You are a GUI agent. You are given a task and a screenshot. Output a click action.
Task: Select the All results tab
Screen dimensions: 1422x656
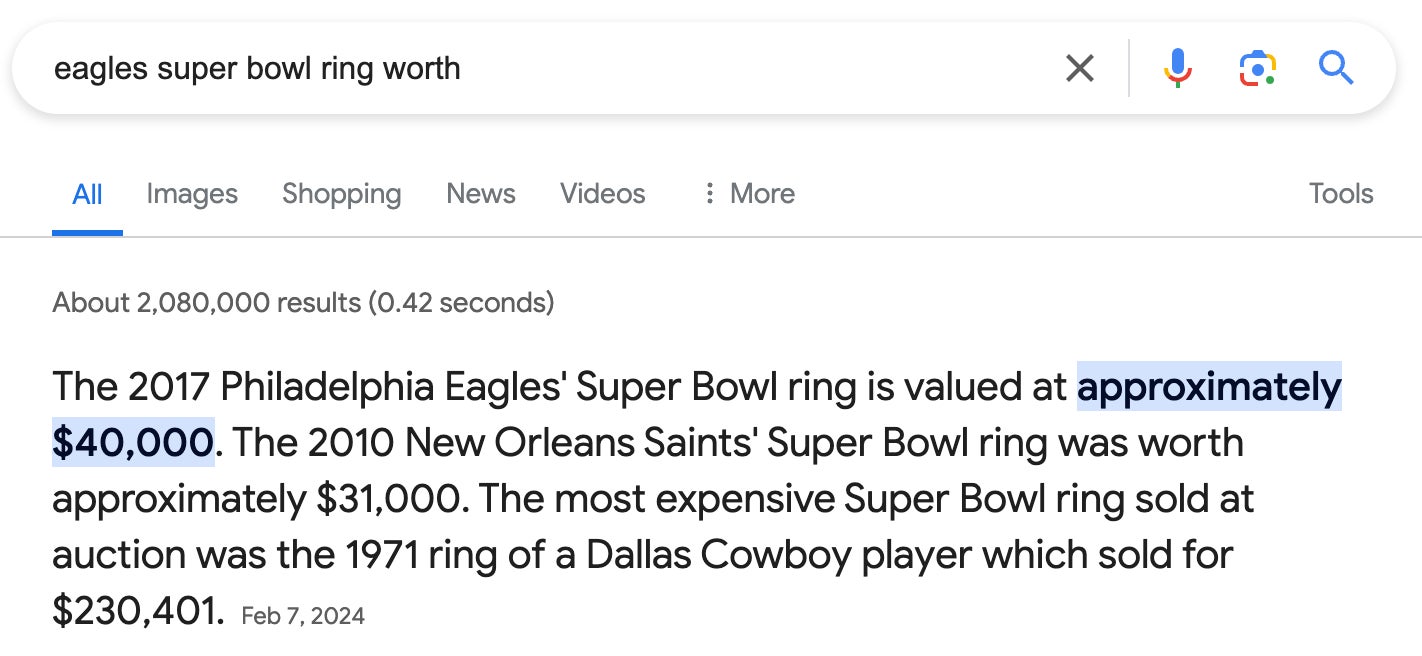coord(87,194)
